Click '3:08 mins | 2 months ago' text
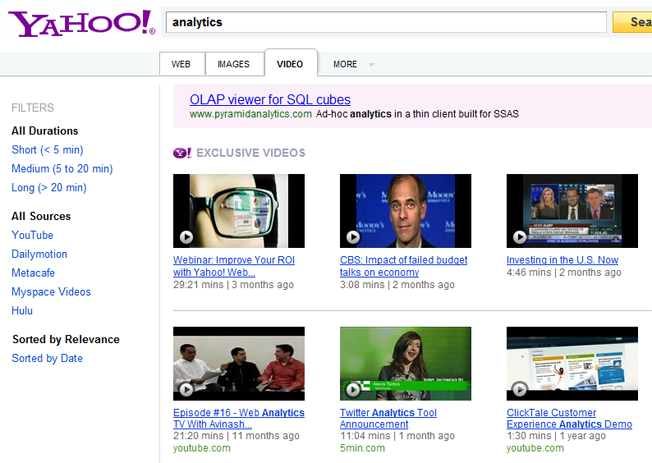 (397, 285)
